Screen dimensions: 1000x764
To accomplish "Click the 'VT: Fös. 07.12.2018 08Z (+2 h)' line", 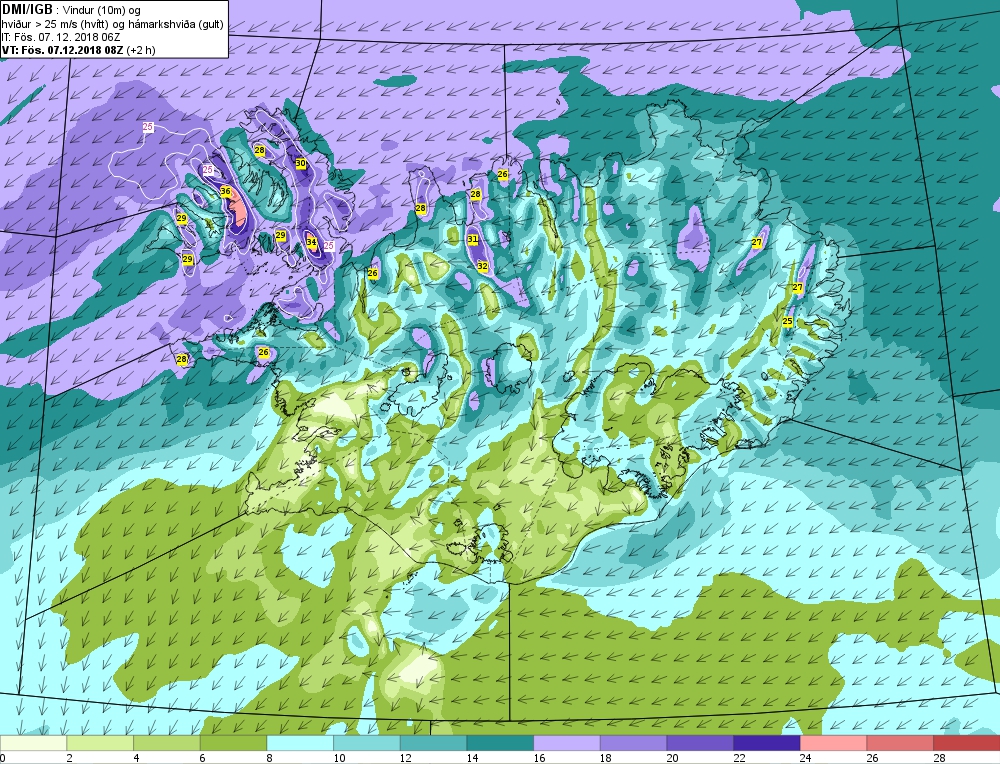I will pos(78,50).
